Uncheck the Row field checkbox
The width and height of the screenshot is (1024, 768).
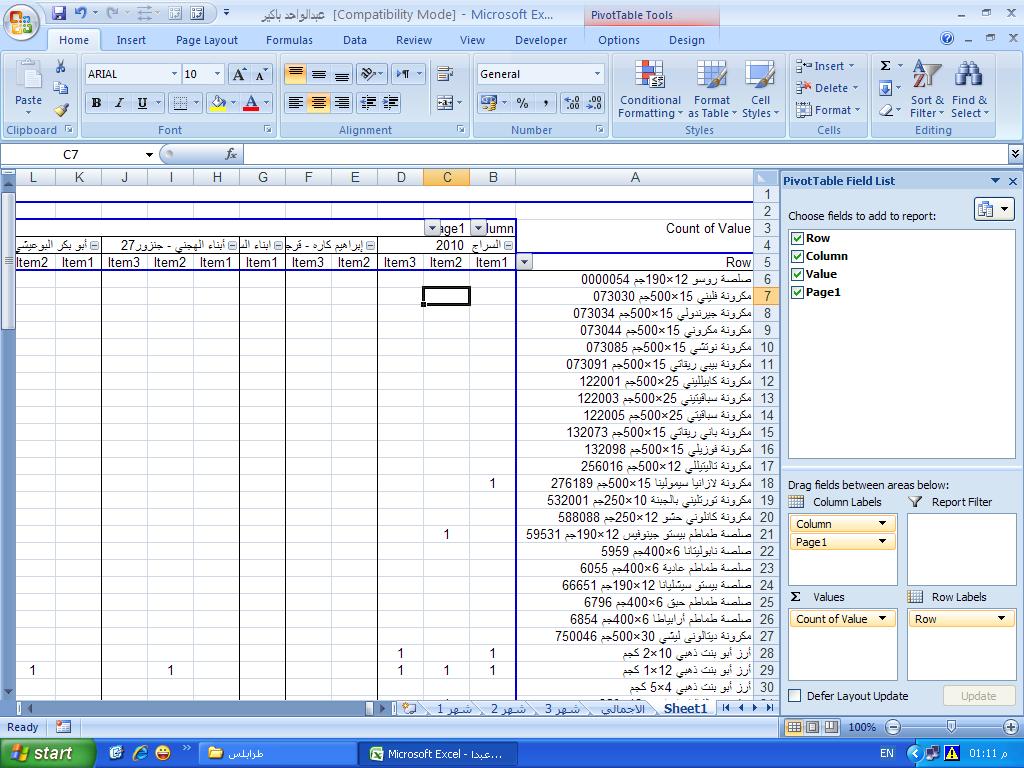797,238
